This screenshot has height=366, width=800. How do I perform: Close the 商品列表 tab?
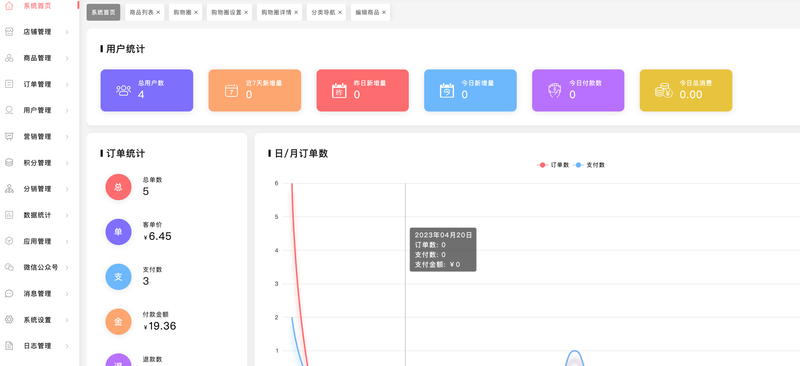pyautogui.click(x=158, y=12)
